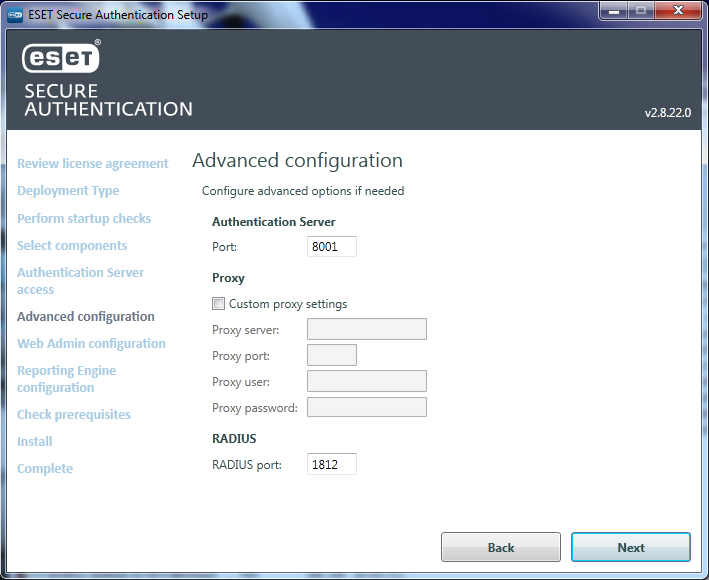
Task: Close the ESET setup window
Action: (x=678, y=11)
